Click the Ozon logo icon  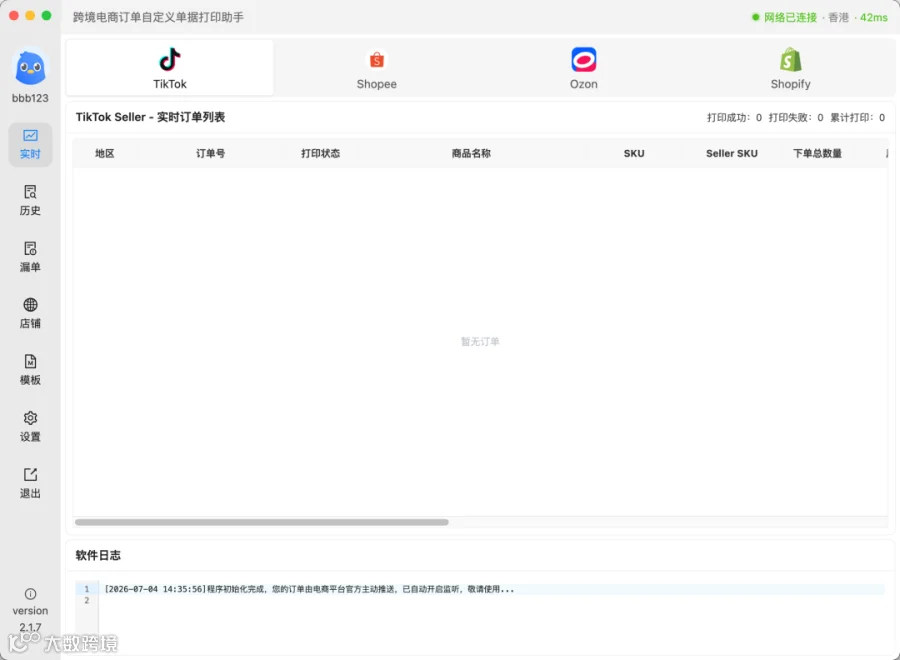click(584, 60)
